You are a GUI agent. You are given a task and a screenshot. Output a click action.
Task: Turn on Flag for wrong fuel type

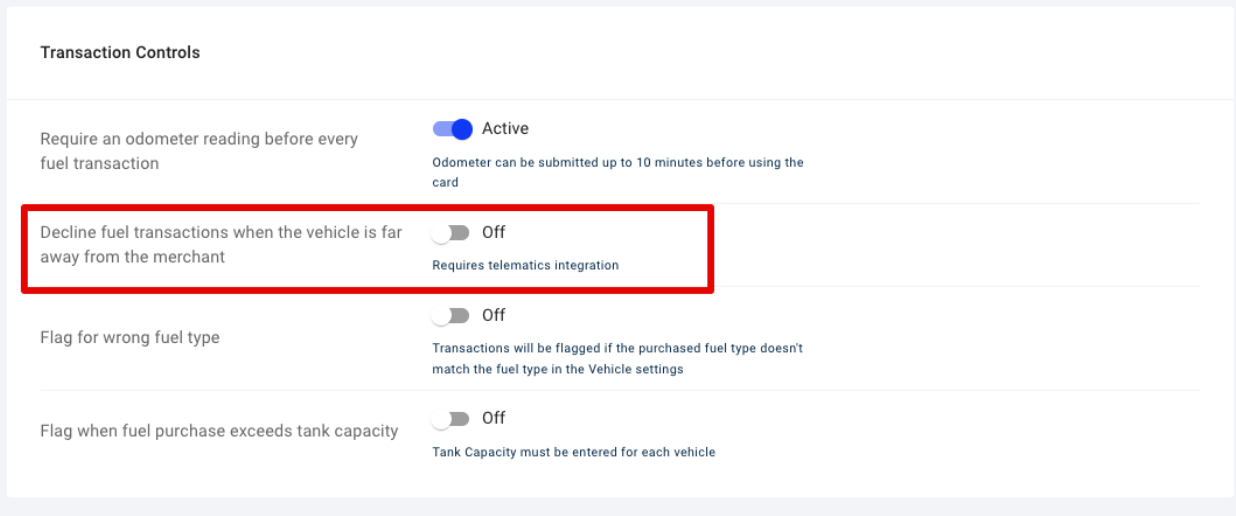click(x=451, y=315)
